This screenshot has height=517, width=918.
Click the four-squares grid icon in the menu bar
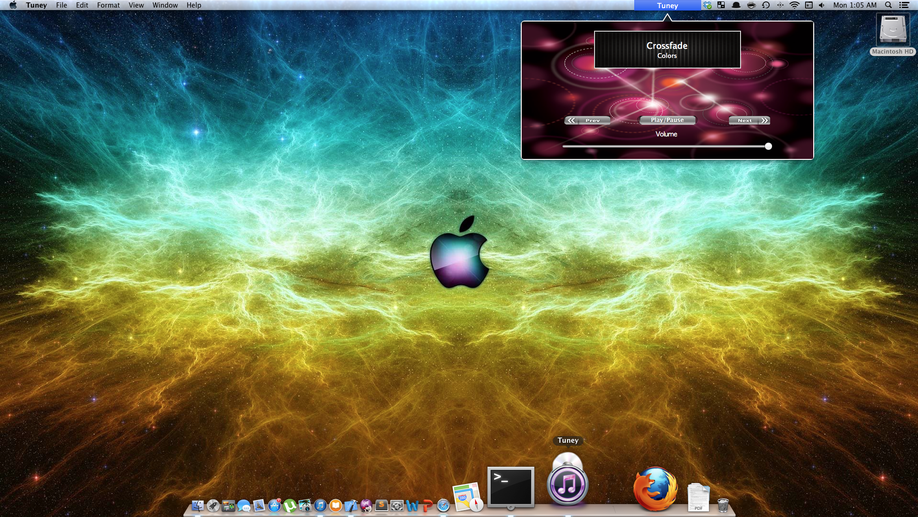tap(721, 5)
